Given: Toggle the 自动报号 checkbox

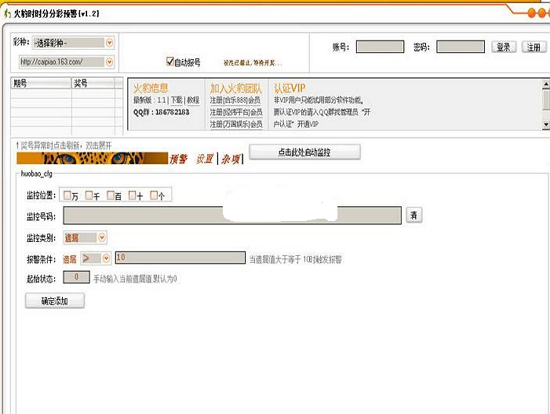Looking at the screenshot, I should pos(170,61).
